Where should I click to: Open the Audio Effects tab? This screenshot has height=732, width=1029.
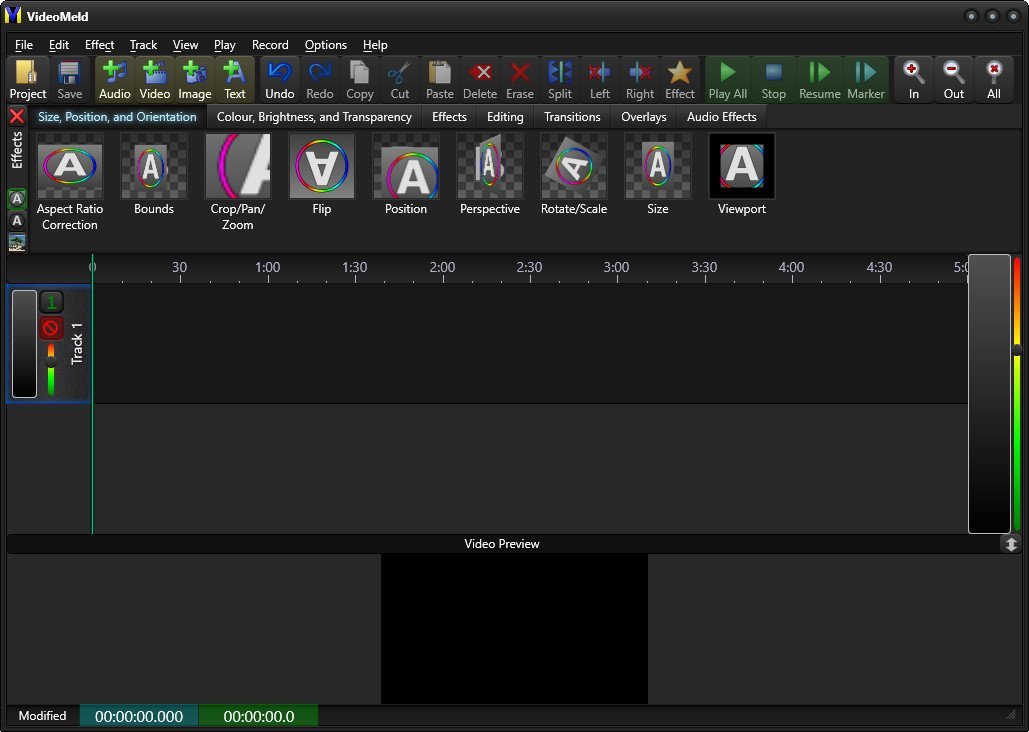click(721, 117)
